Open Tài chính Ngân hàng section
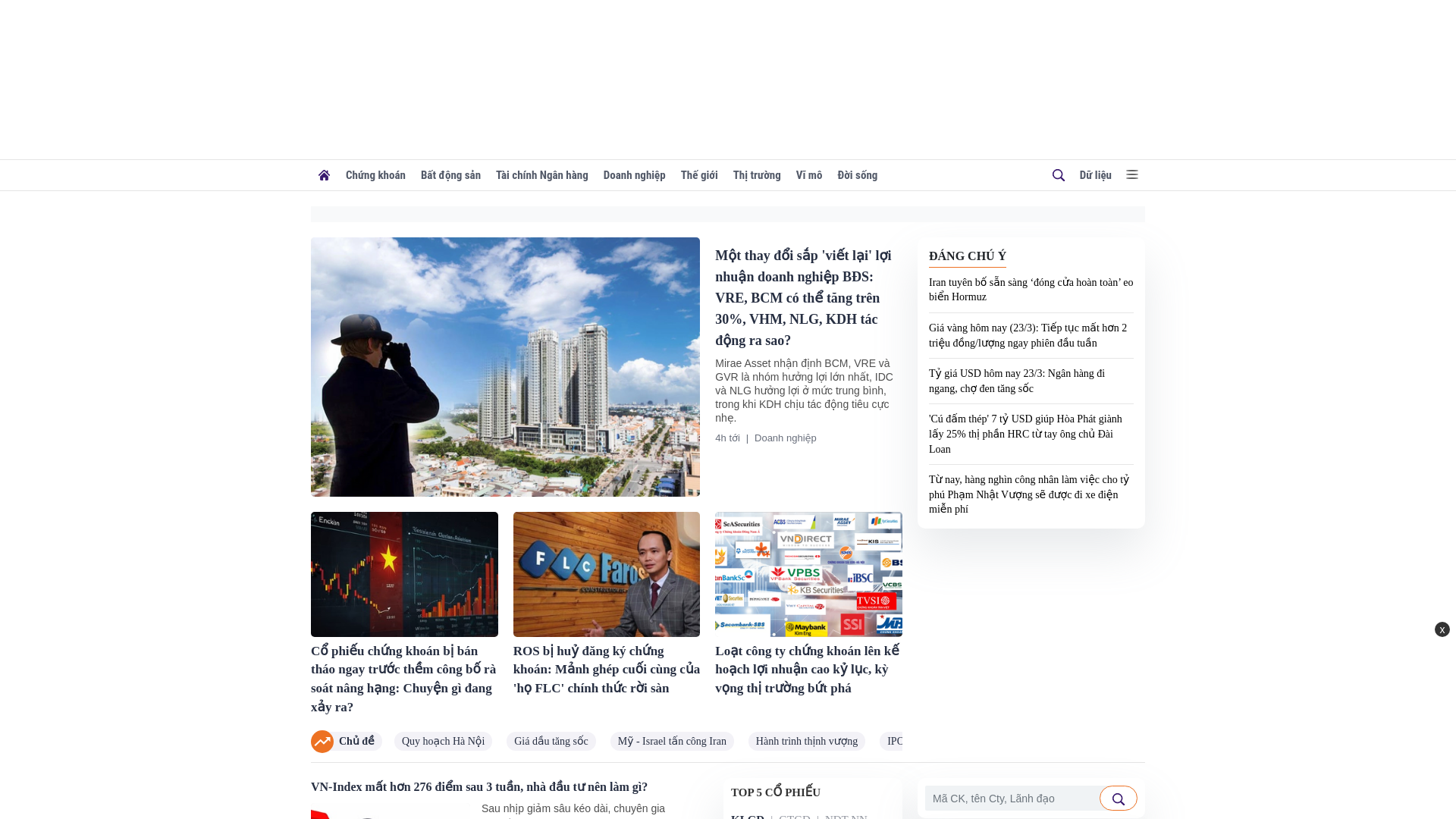This screenshot has height=819, width=1456. [542, 175]
